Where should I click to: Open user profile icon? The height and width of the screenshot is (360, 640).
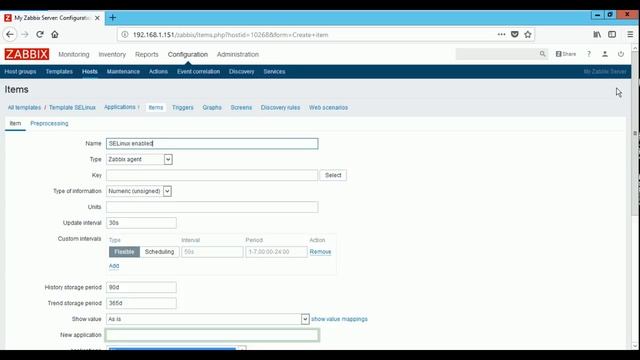tap(605, 54)
